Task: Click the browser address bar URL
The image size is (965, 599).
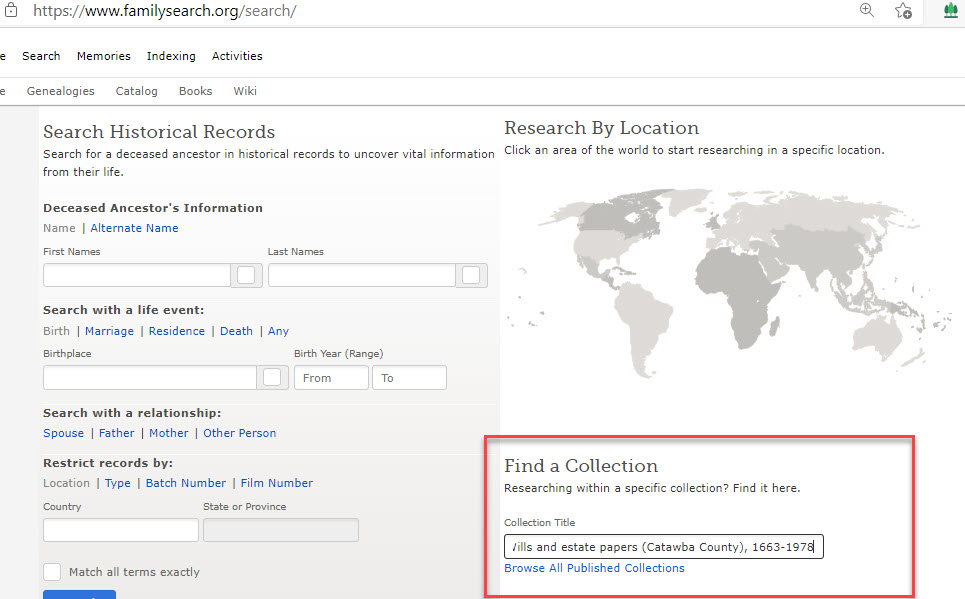Action: click(x=164, y=10)
